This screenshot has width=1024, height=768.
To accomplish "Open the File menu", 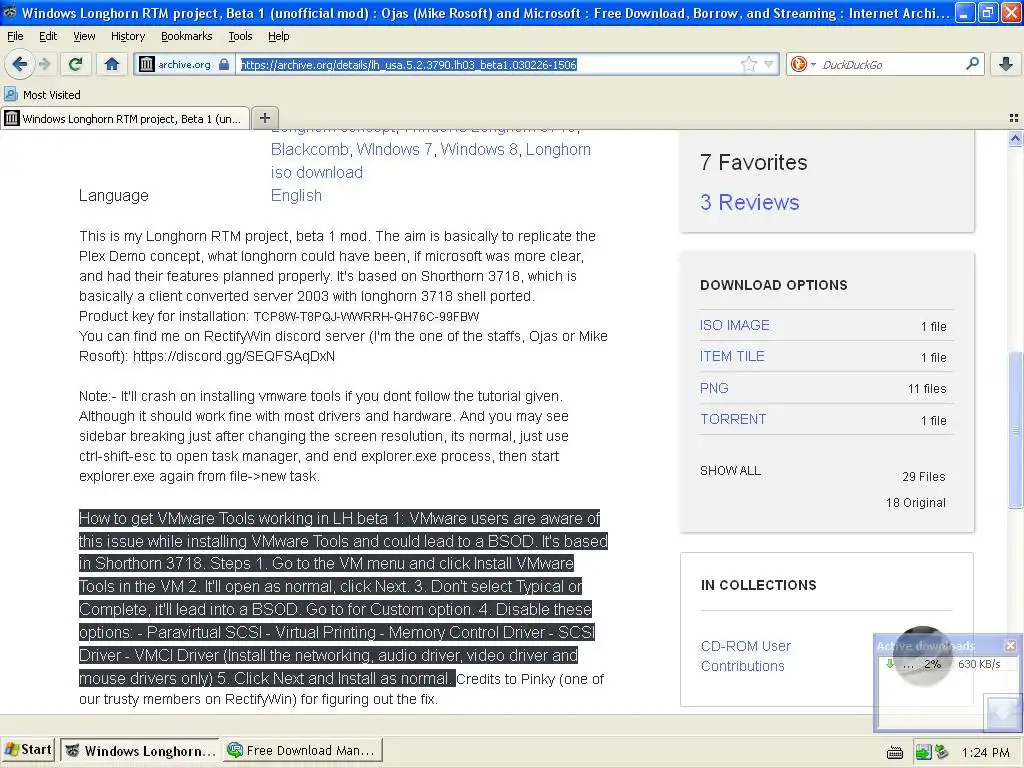I will (15, 36).
